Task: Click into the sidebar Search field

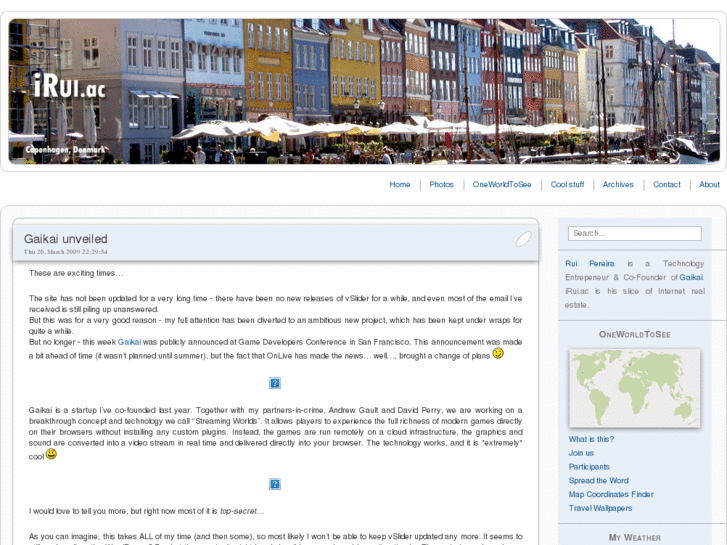Action: (x=634, y=233)
